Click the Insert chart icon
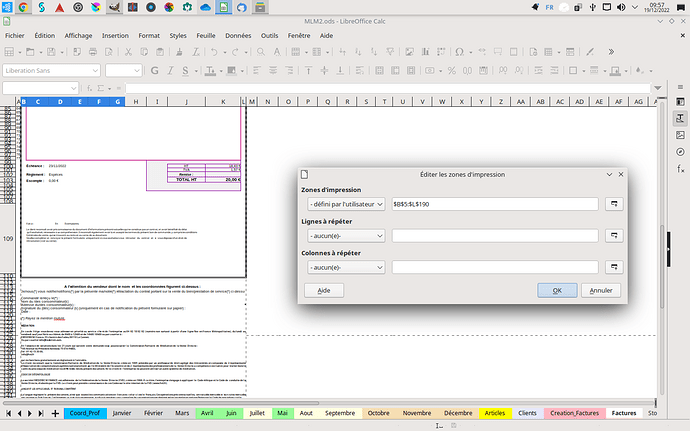Viewport: 690px width, 431px height. tap(426, 52)
